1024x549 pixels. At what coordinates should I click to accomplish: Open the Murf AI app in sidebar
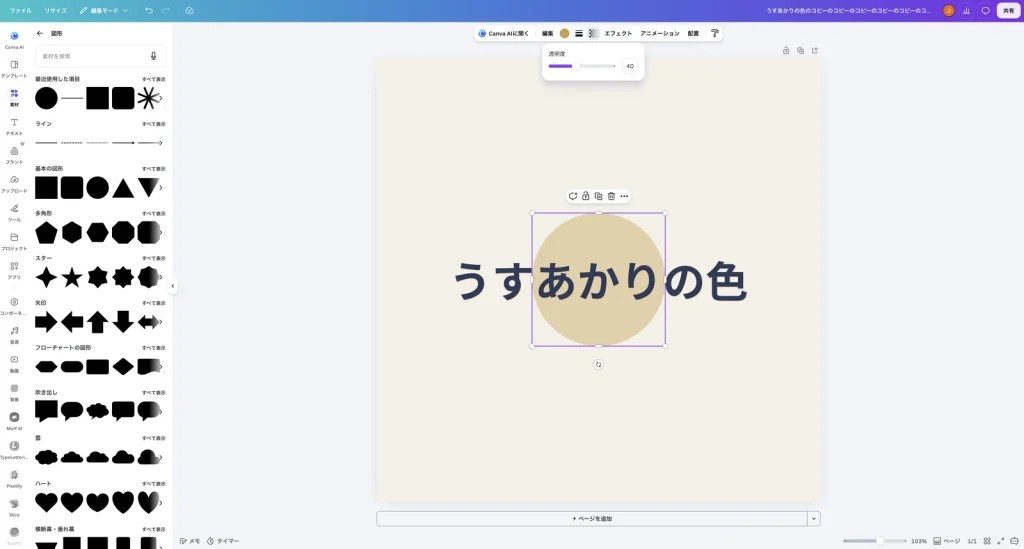coord(14,420)
